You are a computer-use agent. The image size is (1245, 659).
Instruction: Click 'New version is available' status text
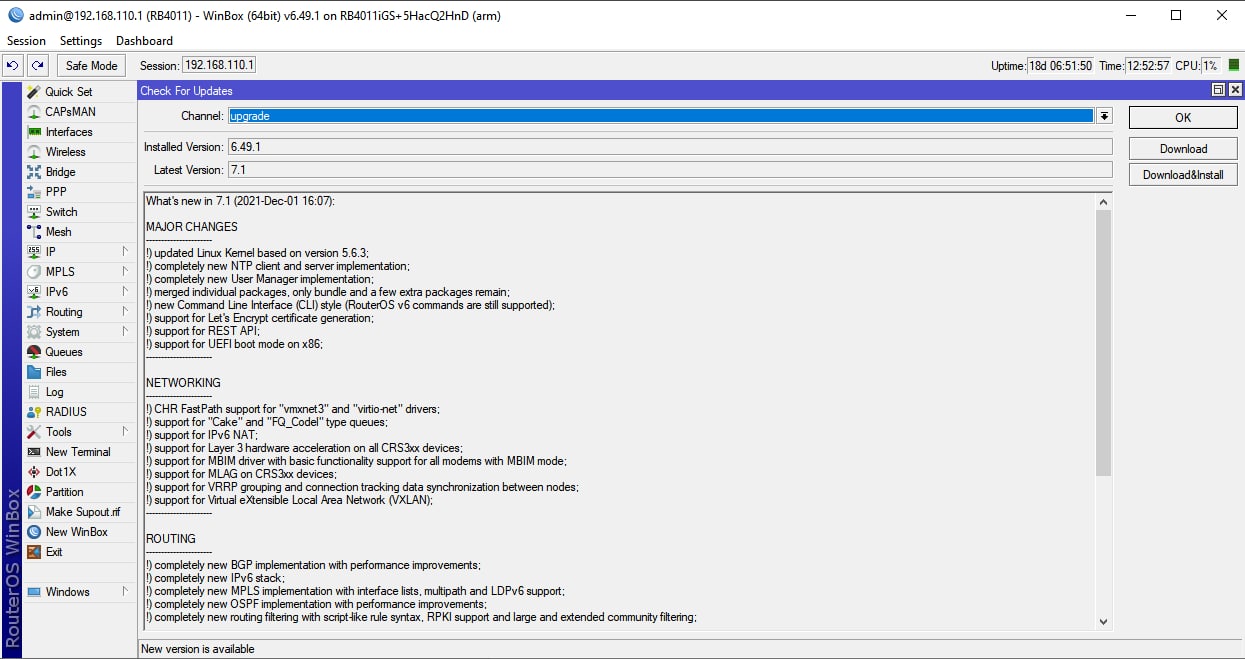click(x=198, y=649)
